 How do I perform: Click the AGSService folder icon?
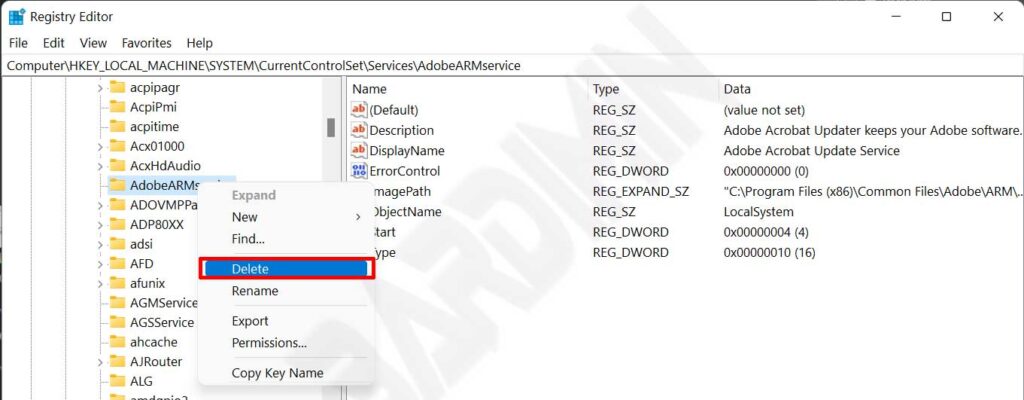pyautogui.click(x=117, y=322)
